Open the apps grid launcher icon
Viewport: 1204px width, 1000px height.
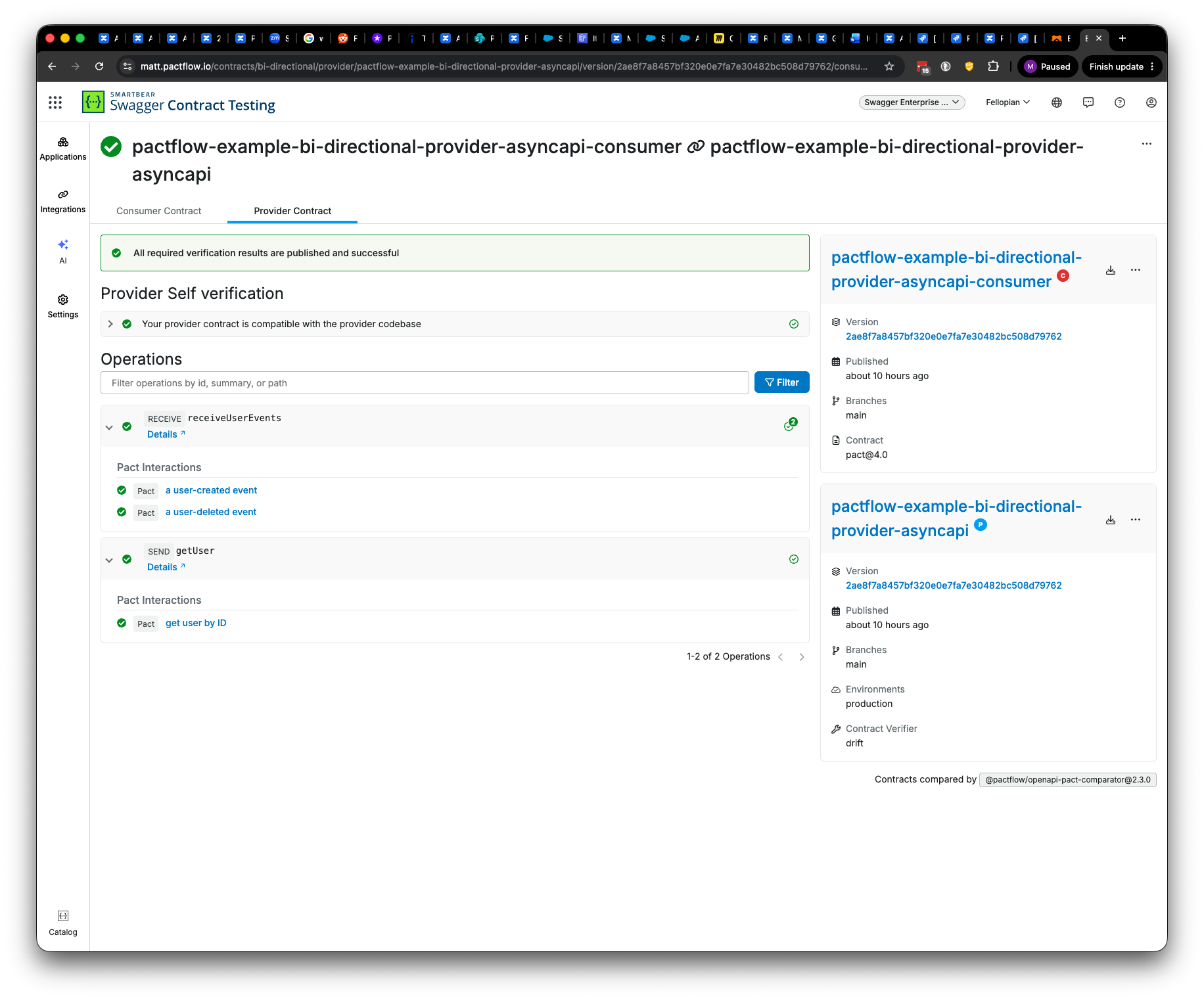(55, 102)
